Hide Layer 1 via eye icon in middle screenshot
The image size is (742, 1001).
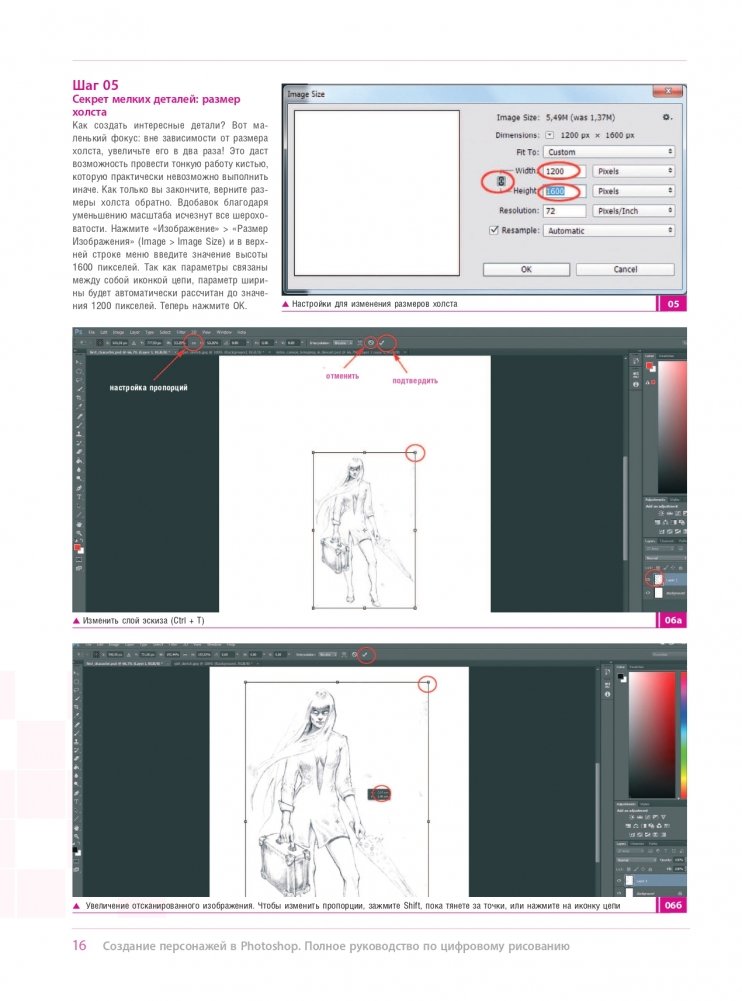click(x=648, y=578)
